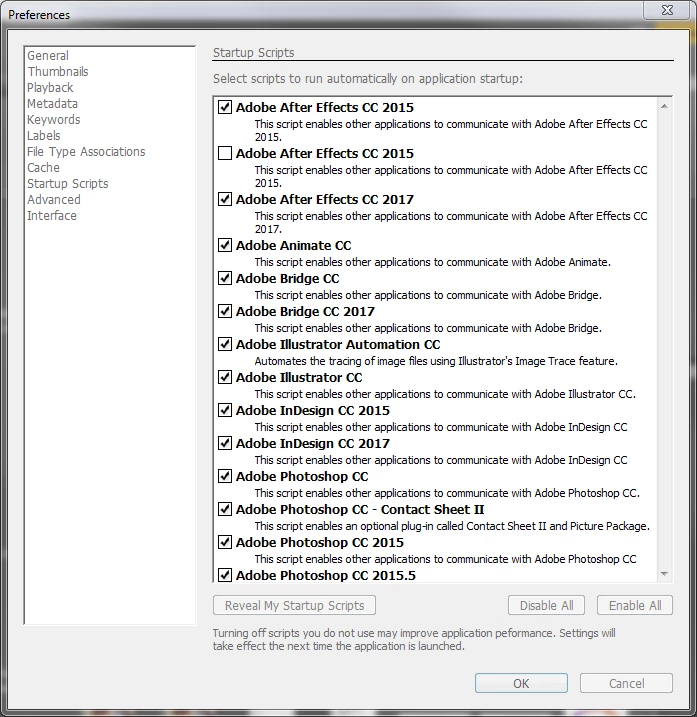The image size is (697, 717).
Task: Confirm preferences with OK
Action: (521, 683)
